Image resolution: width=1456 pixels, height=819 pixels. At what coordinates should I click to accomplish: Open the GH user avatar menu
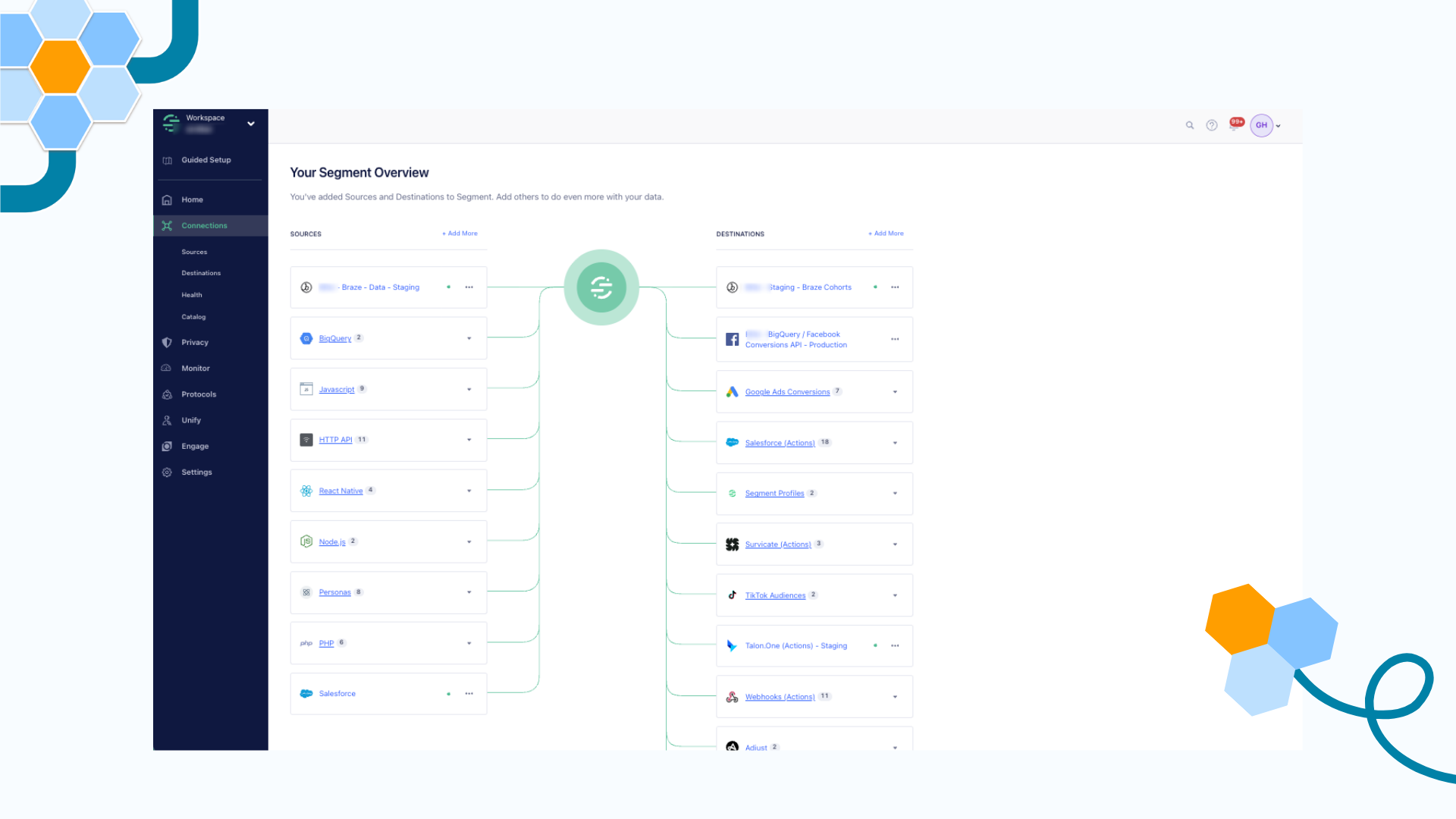pos(1262,125)
